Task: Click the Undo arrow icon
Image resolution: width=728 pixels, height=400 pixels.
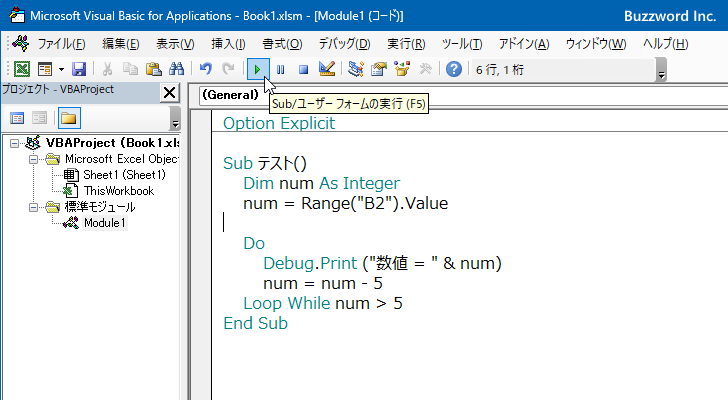Action: 205,69
